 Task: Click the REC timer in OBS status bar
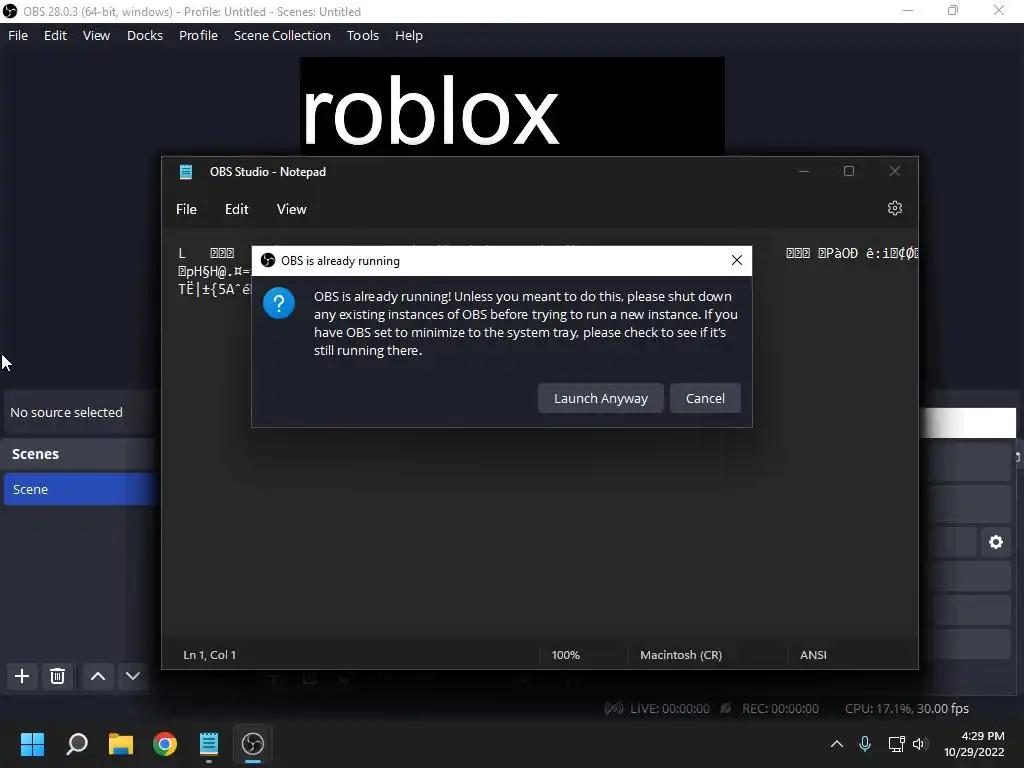780,709
